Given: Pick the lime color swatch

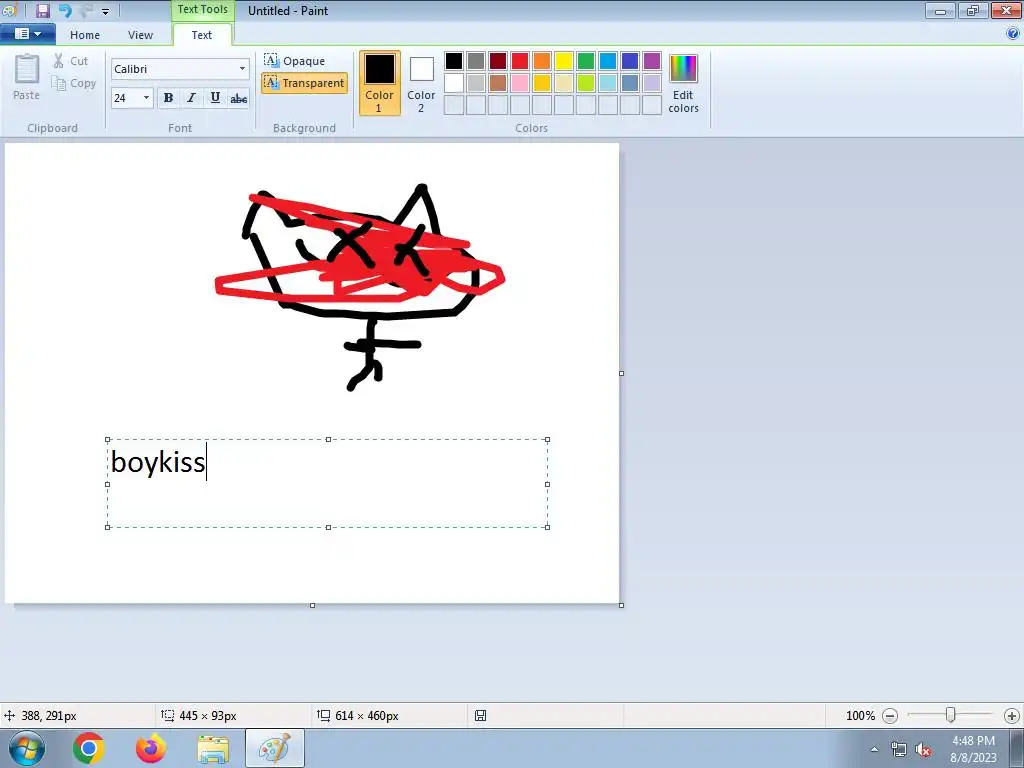Looking at the screenshot, I should [586, 83].
